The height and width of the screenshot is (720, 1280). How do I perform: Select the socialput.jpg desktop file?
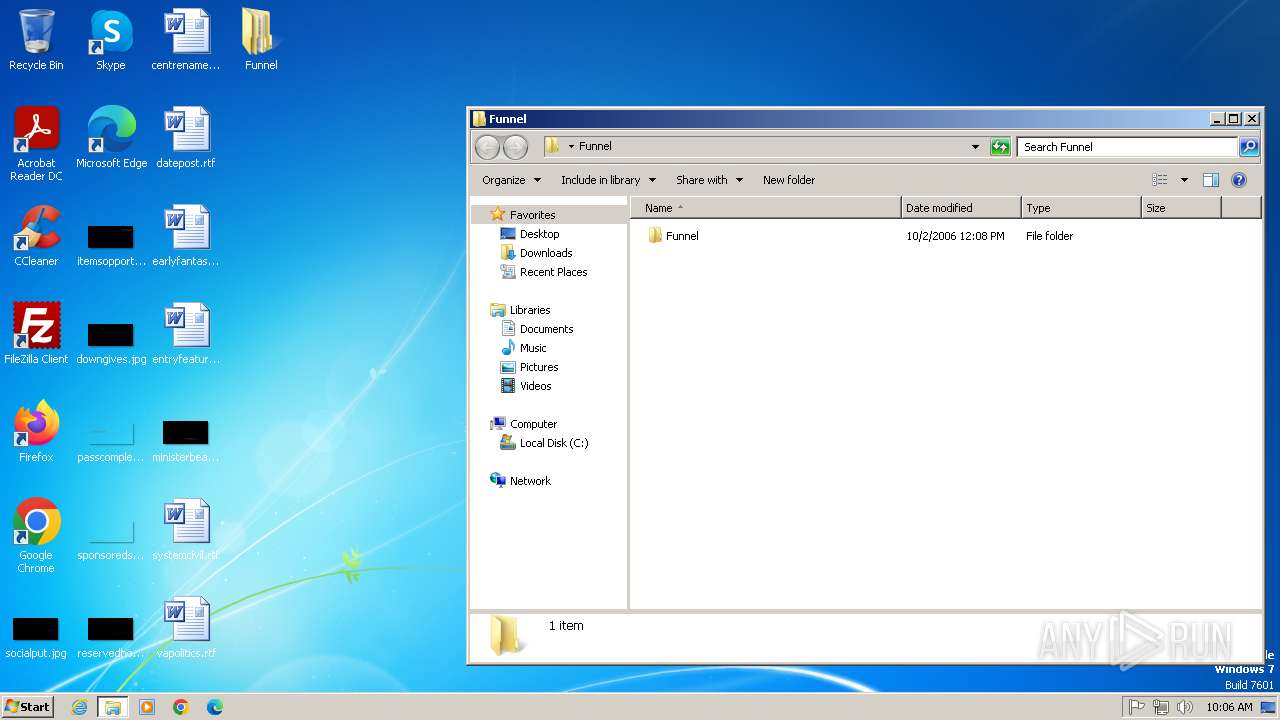point(36,637)
